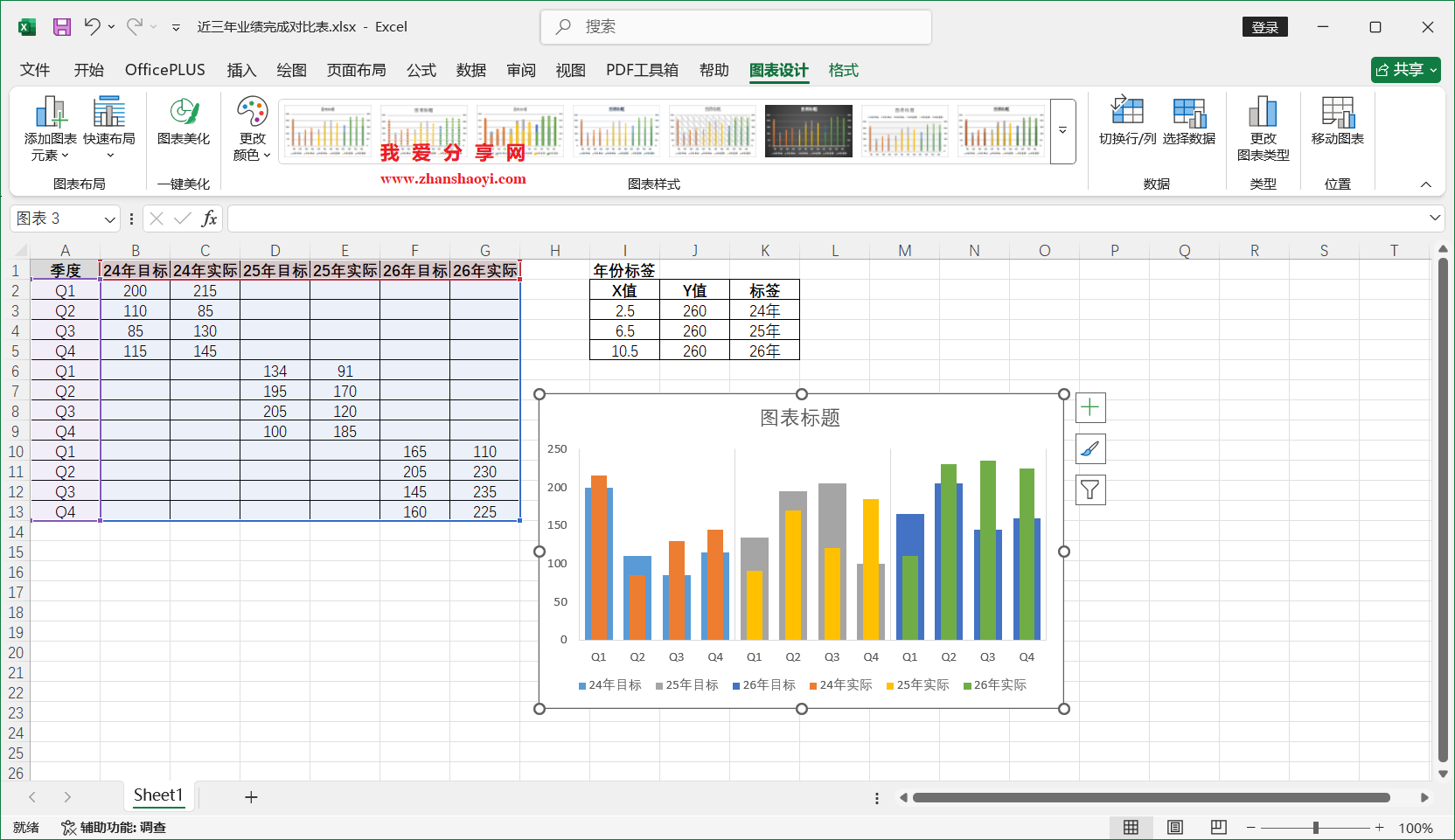This screenshot has width=1455, height=840.
Task: Switch to Page Break Preview icon
Action: tap(1219, 827)
